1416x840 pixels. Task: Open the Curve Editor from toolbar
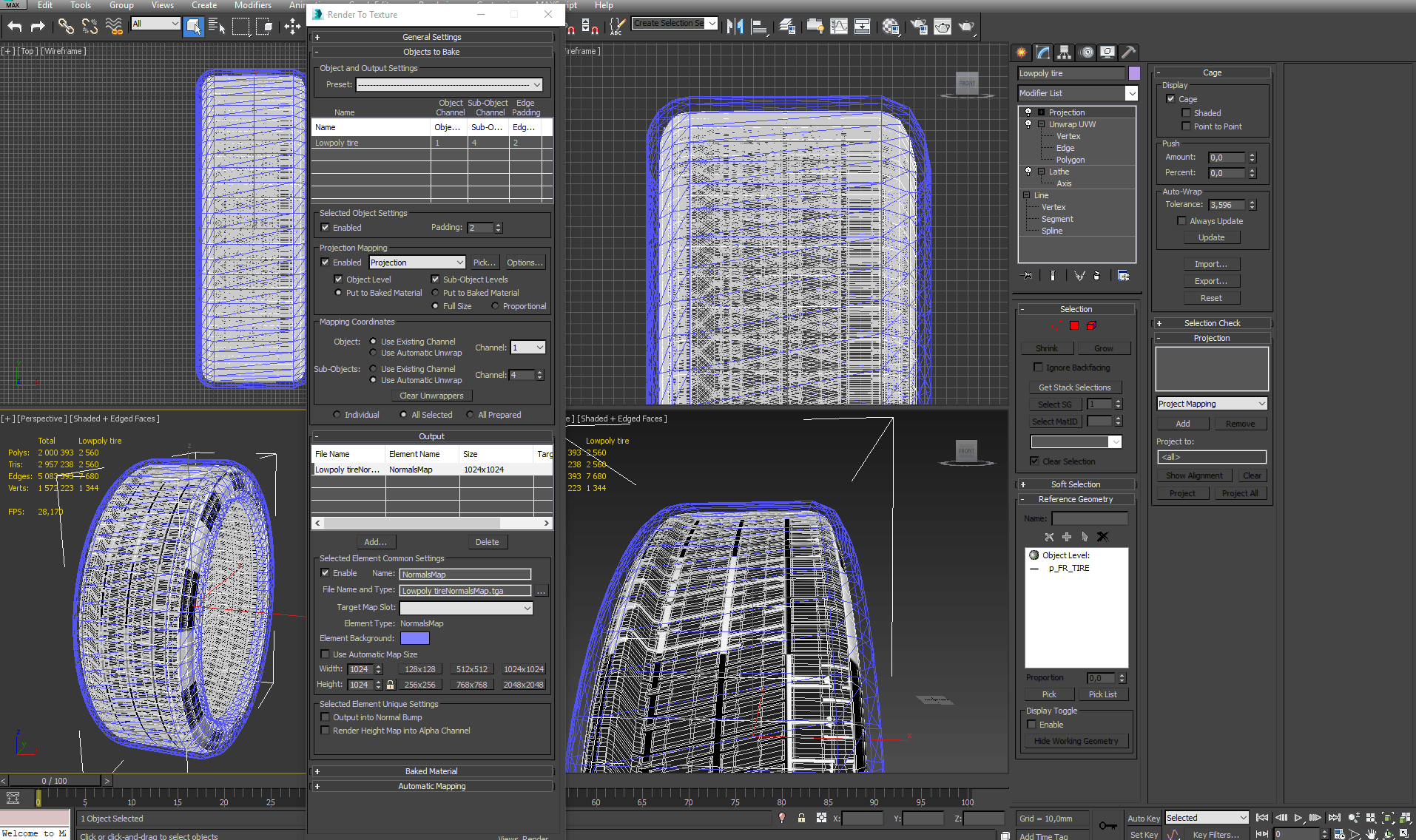click(839, 27)
